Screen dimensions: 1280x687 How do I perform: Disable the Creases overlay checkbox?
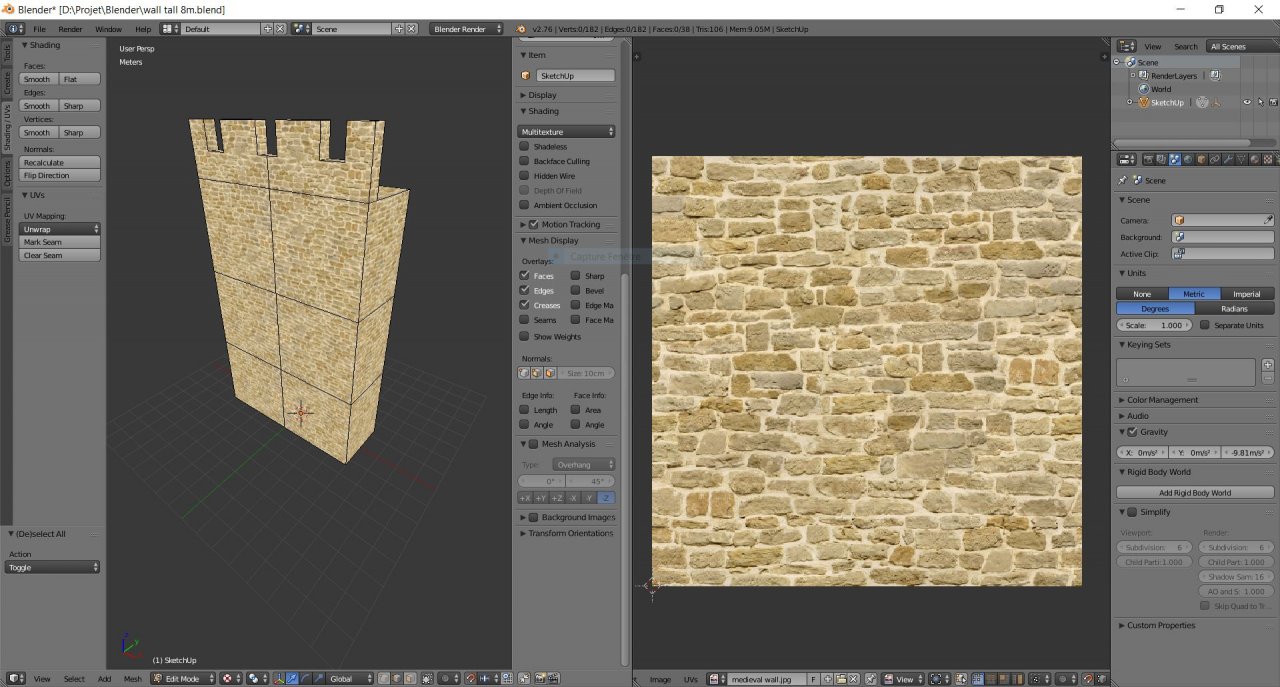(524, 305)
